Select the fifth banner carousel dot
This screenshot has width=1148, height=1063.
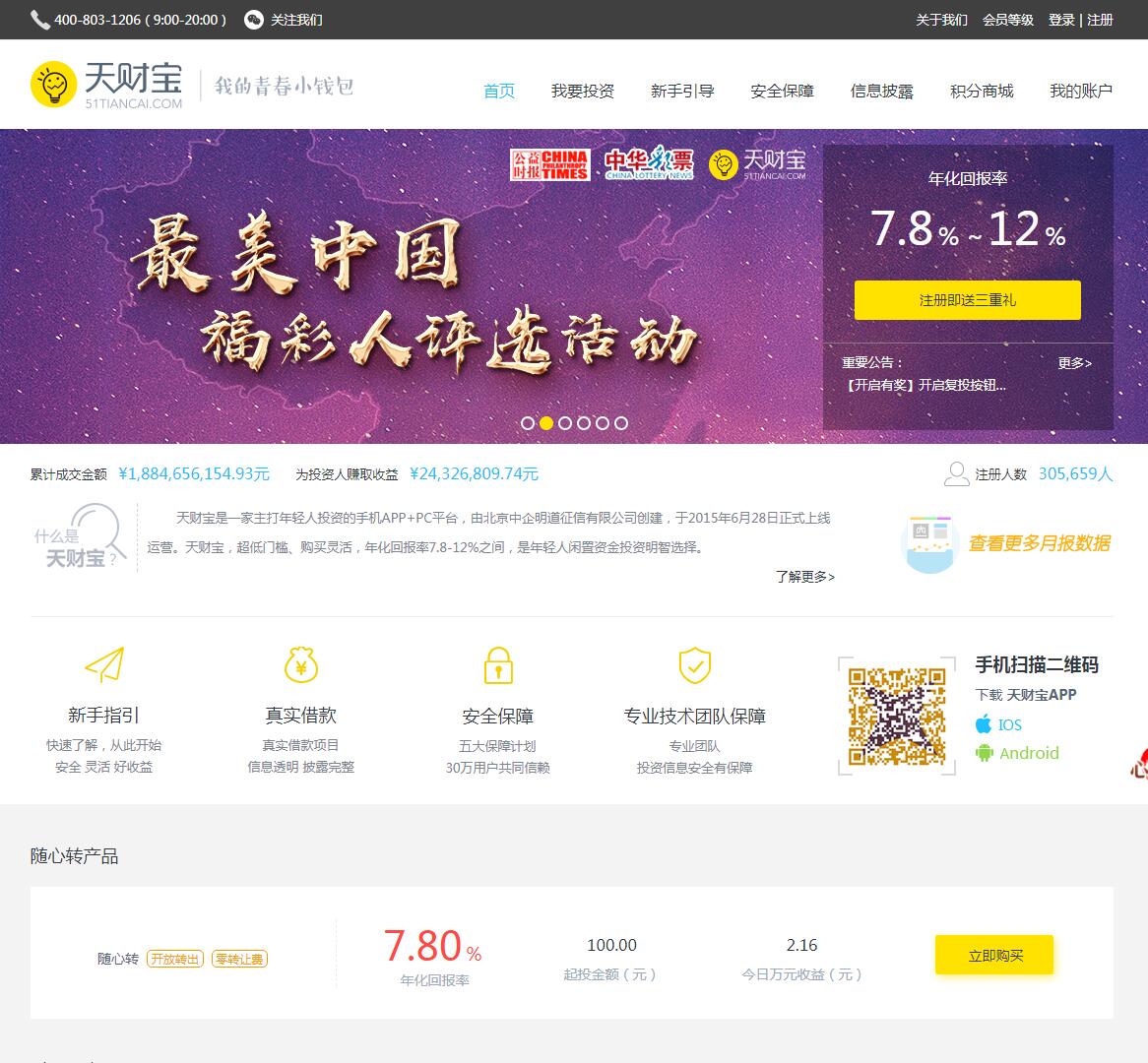point(602,423)
